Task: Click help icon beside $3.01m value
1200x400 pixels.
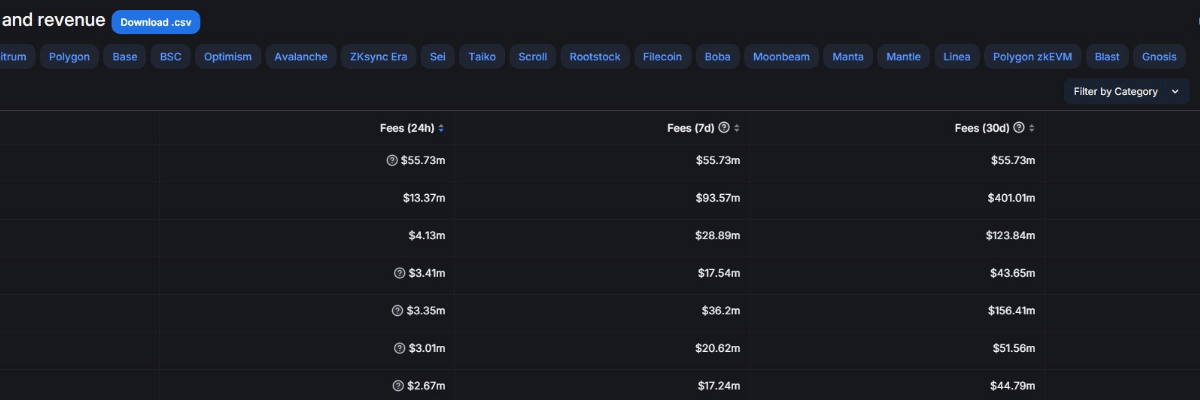Action: pyautogui.click(x=399, y=348)
